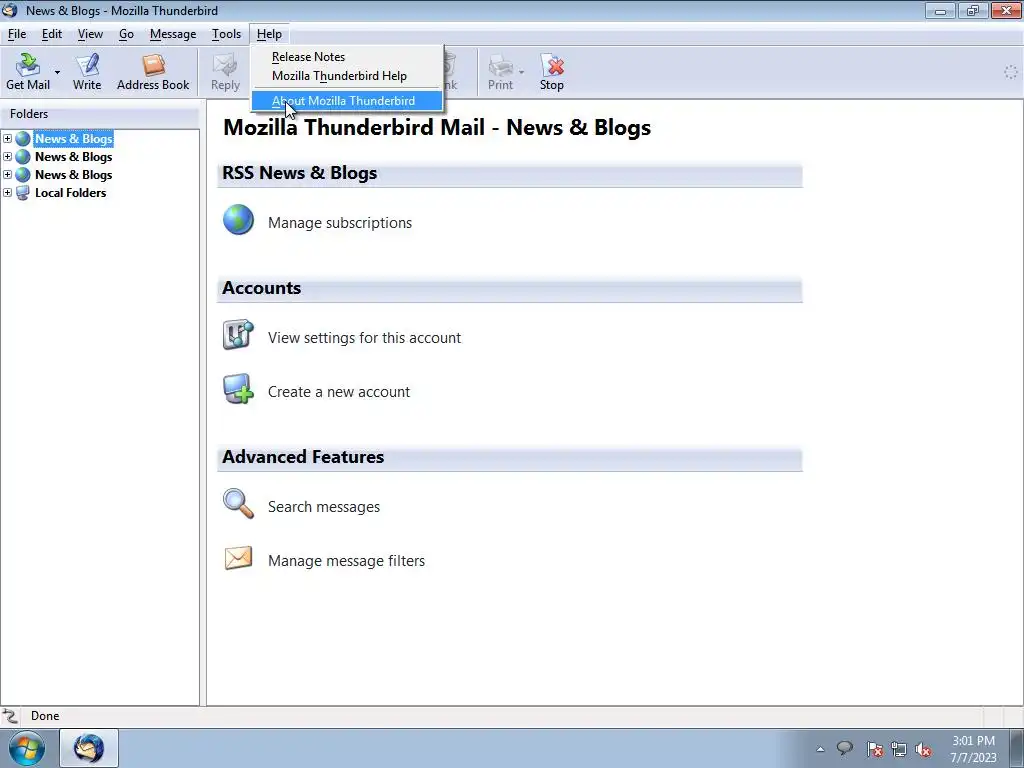
Task: Expand the highlighted first News & Blogs account
Action: coord(7,138)
